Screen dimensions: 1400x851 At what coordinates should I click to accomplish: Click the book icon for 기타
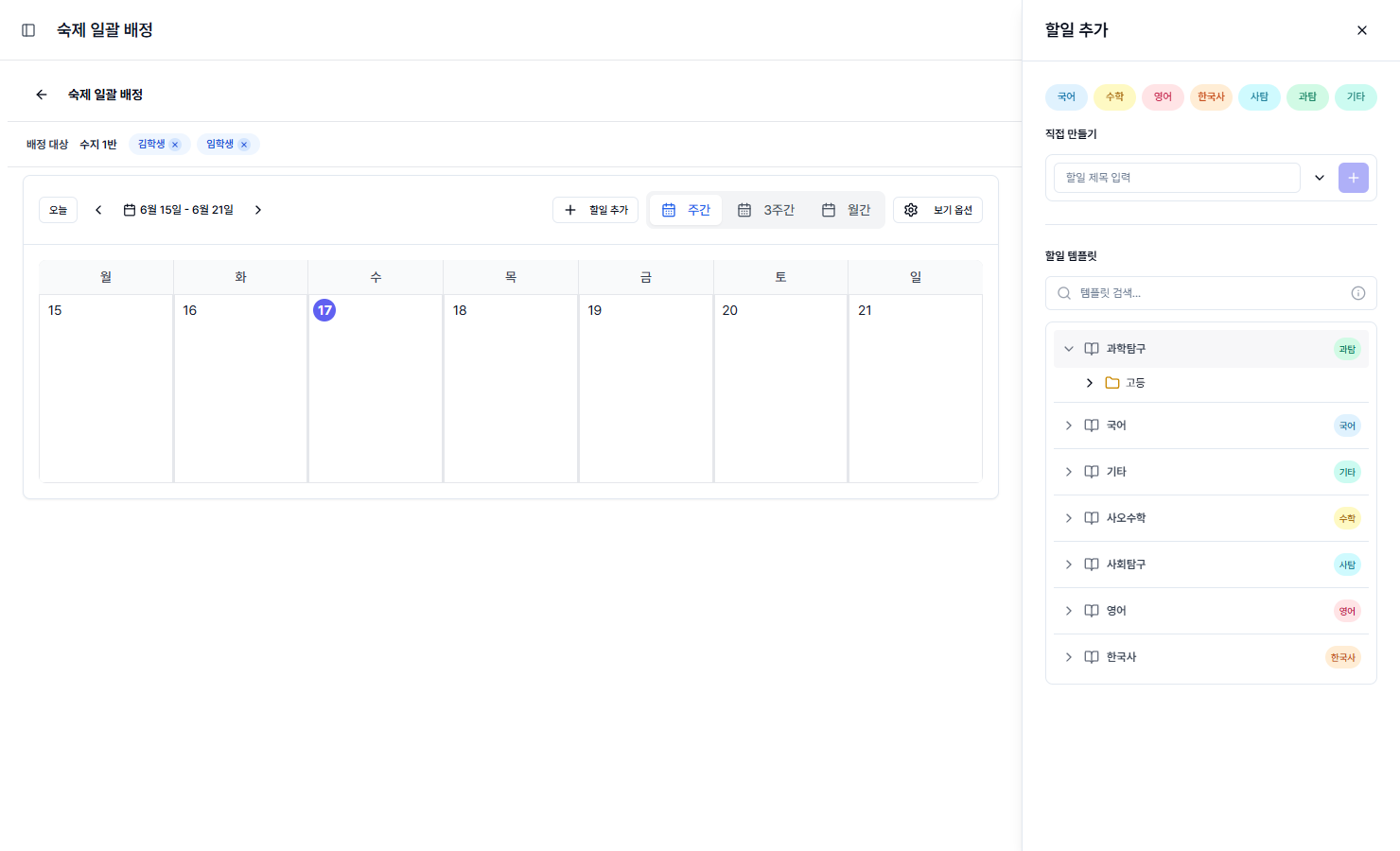[x=1092, y=472]
